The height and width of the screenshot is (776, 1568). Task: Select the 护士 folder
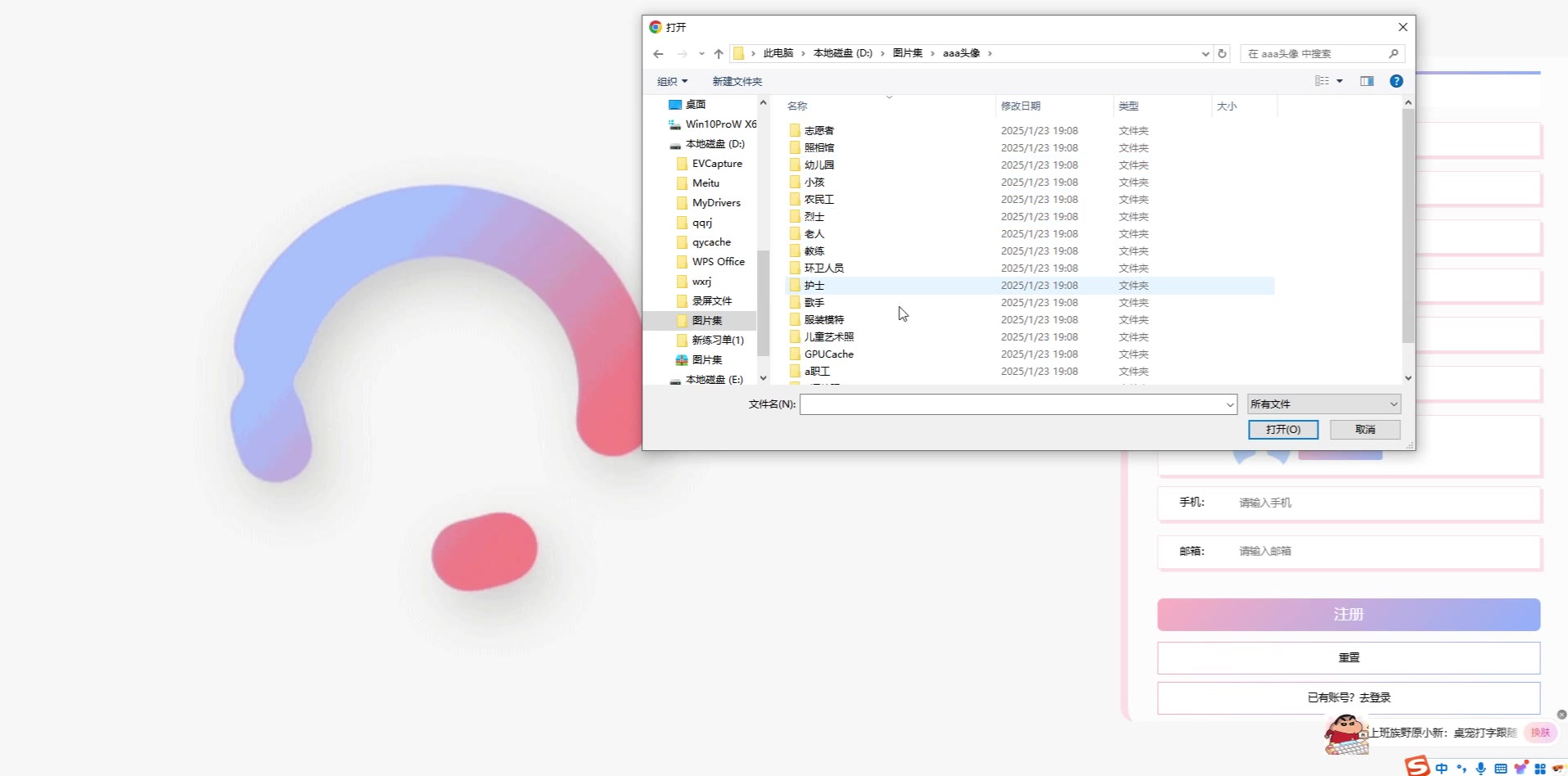click(x=814, y=286)
